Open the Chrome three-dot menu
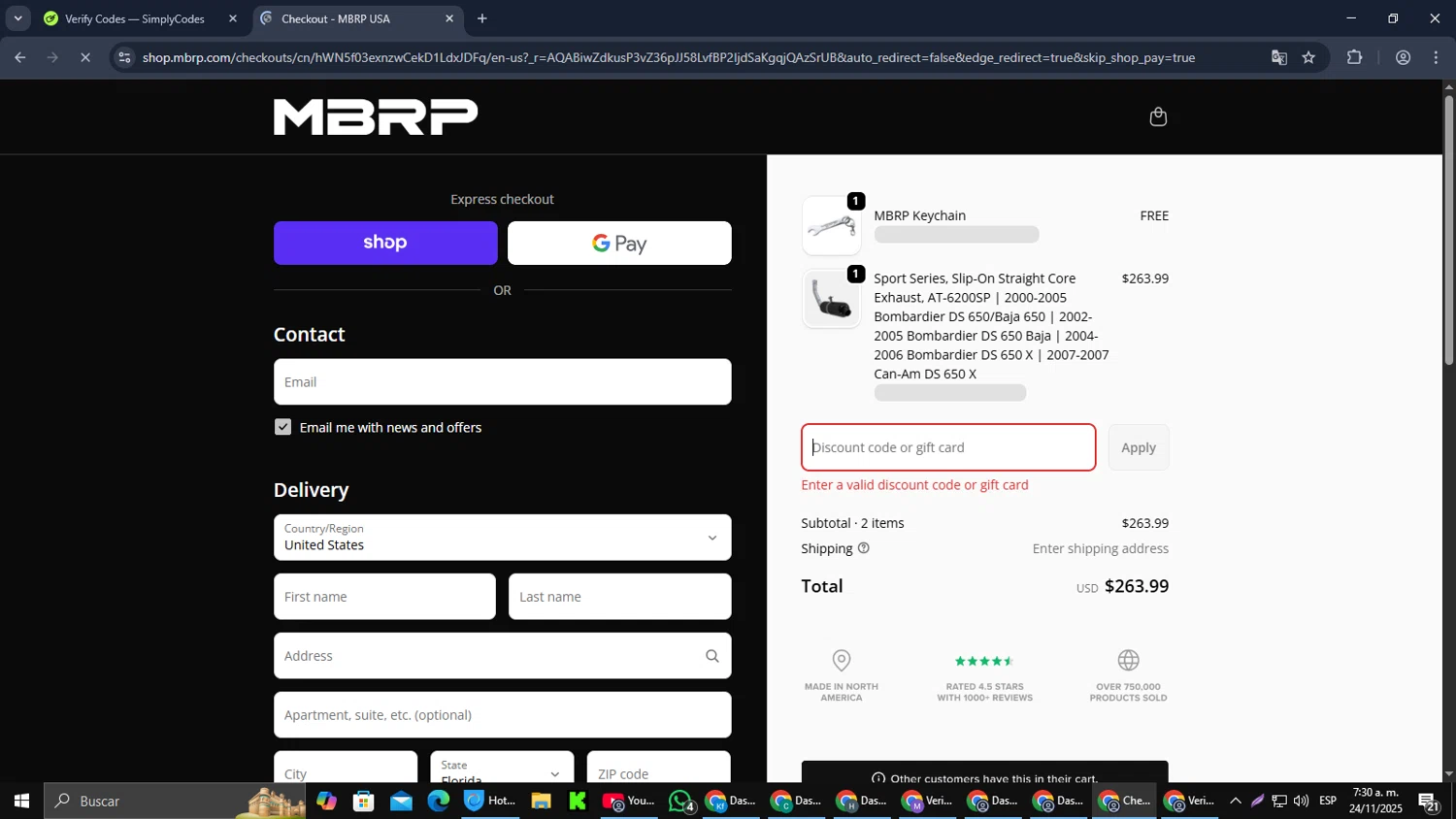 tap(1436, 58)
